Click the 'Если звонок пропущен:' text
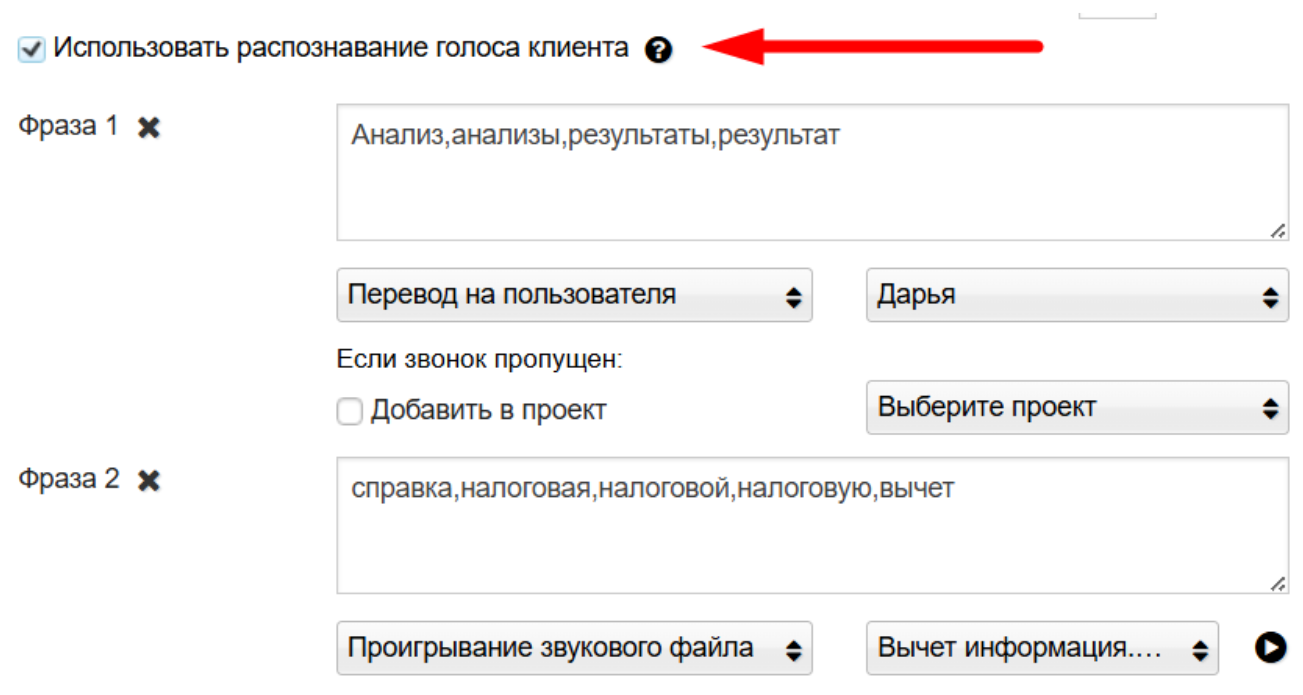The height and width of the screenshot is (695, 1303). [480, 359]
